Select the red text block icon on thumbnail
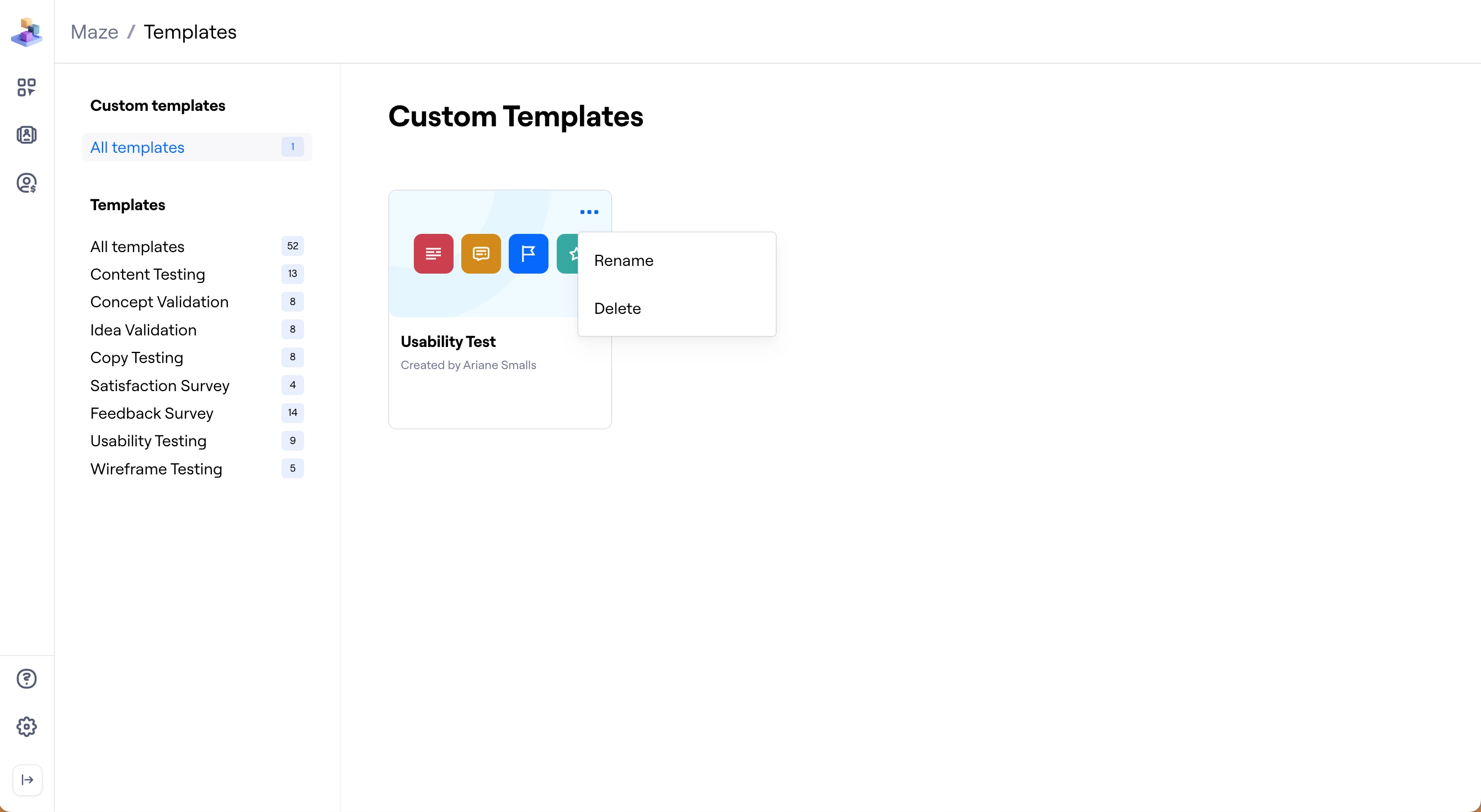 click(433, 253)
